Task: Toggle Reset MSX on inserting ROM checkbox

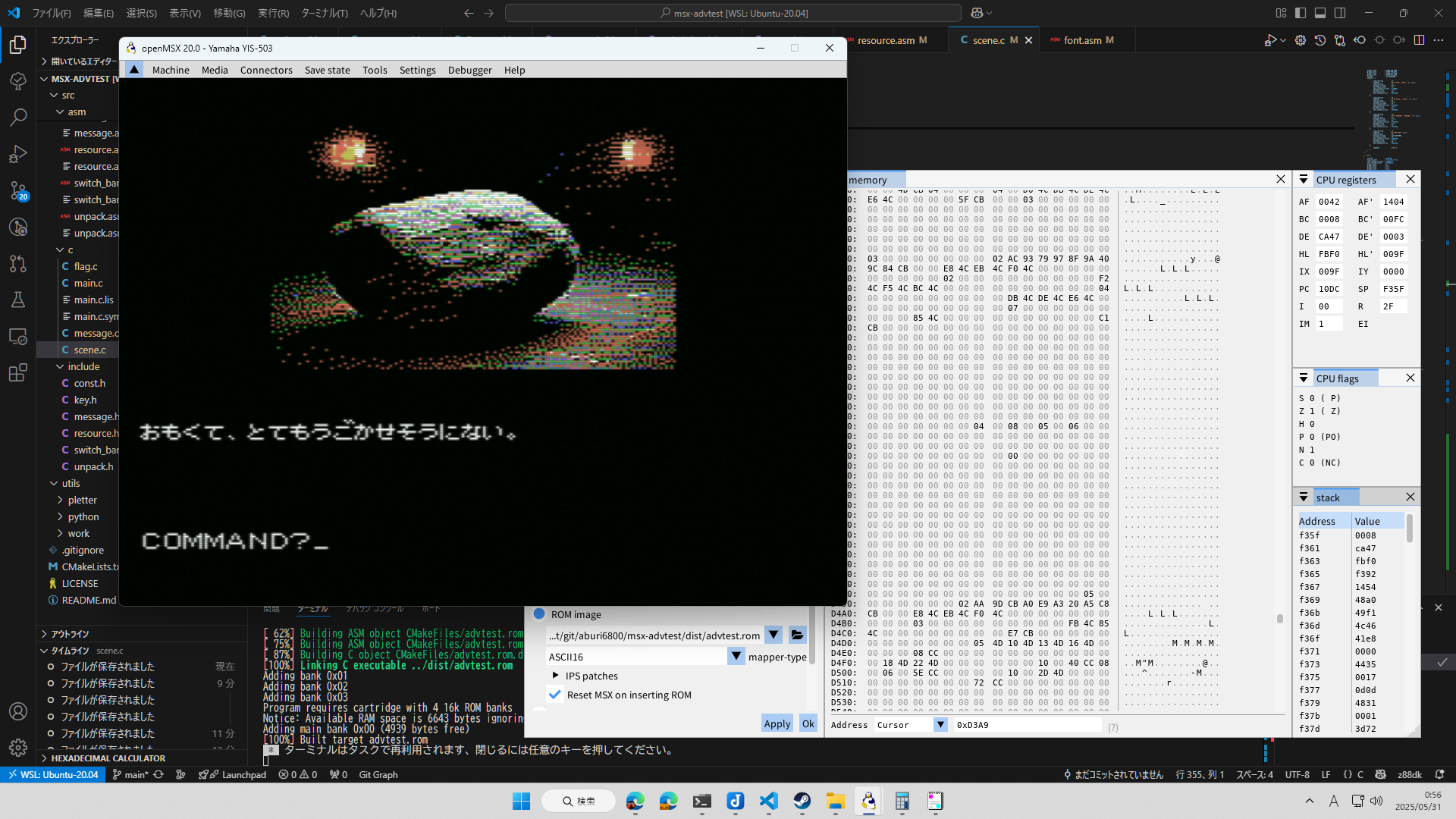Action: [x=555, y=695]
